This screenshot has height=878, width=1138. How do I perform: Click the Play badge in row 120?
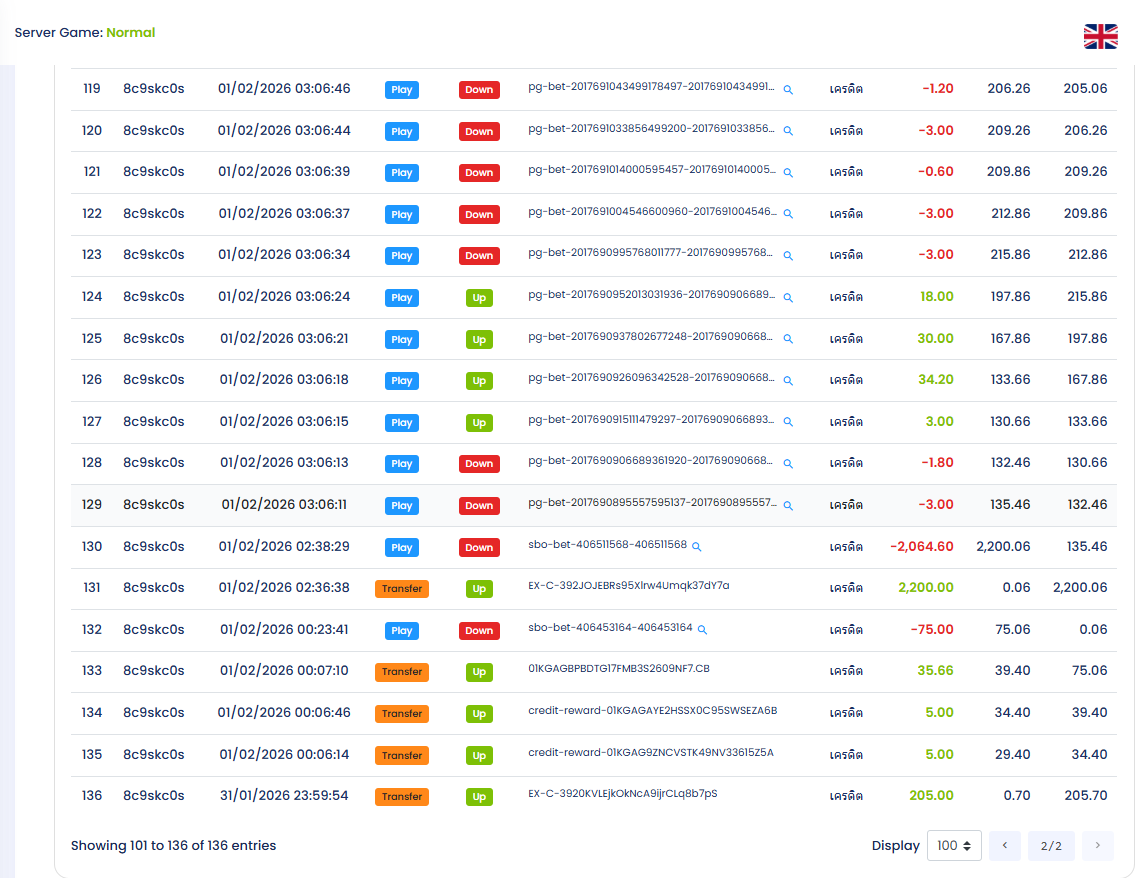tap(402, 131)
